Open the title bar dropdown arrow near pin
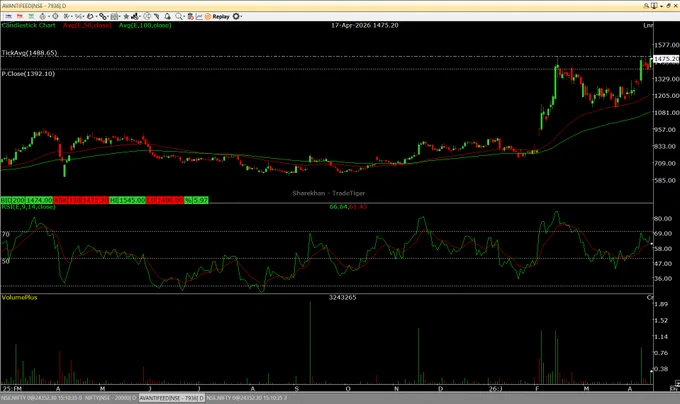 pos(661,6)
